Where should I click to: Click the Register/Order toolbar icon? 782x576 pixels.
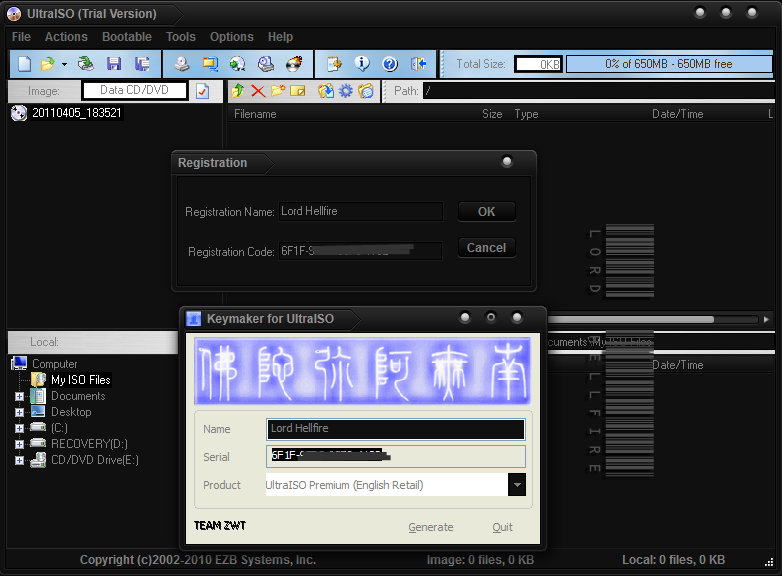tap(334, 64)
